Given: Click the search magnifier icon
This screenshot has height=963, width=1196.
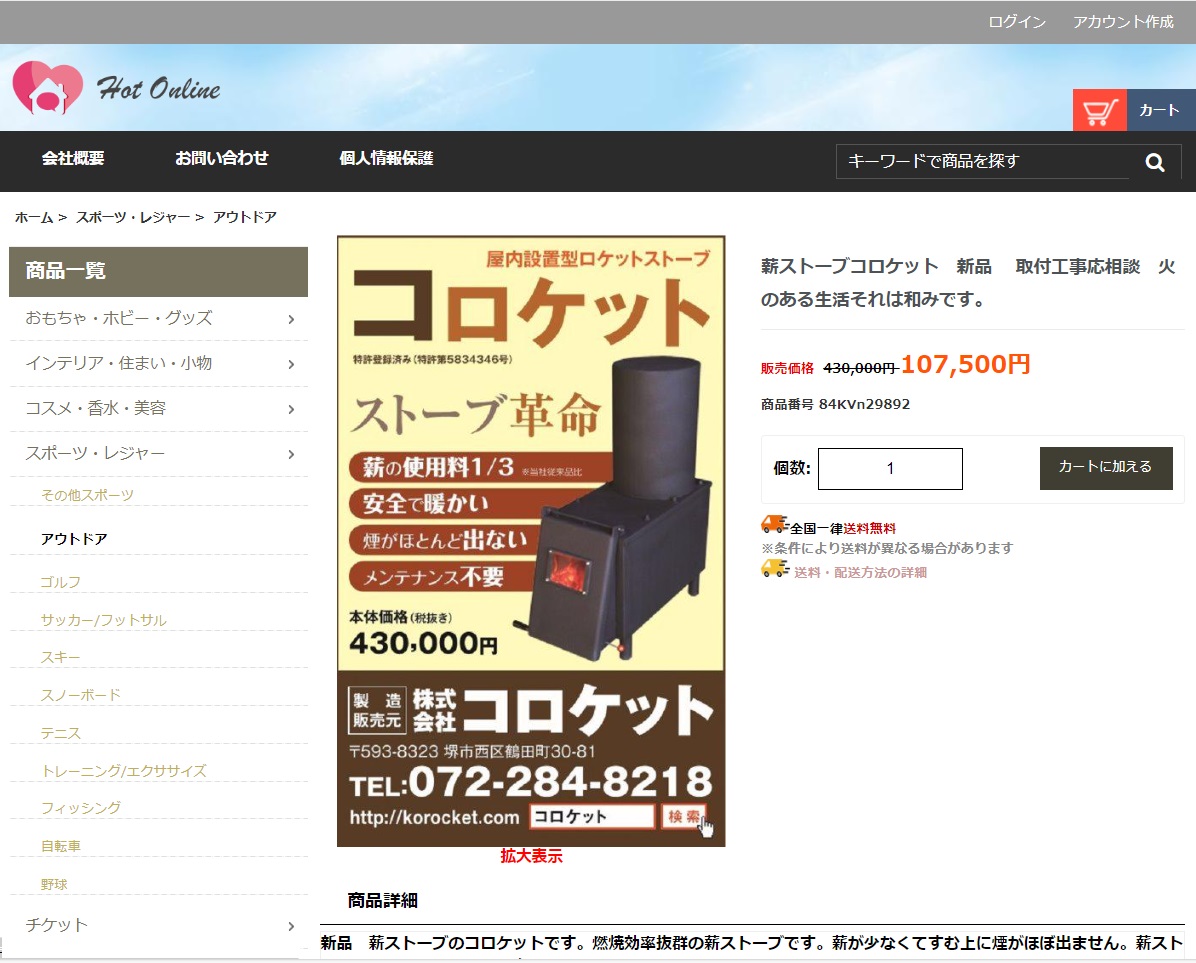Looking at the screenshot, I should [1155, 162].
